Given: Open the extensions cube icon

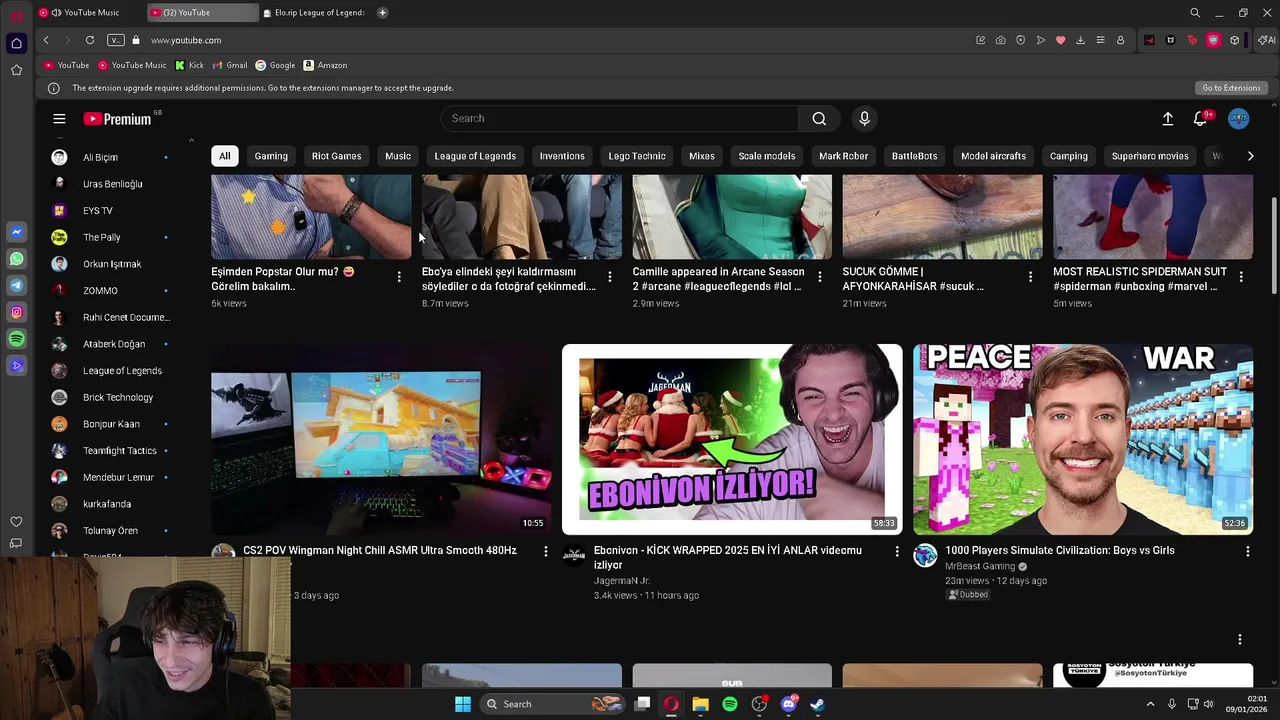Looking at the screenshot, I should [x=1235, y=40].
